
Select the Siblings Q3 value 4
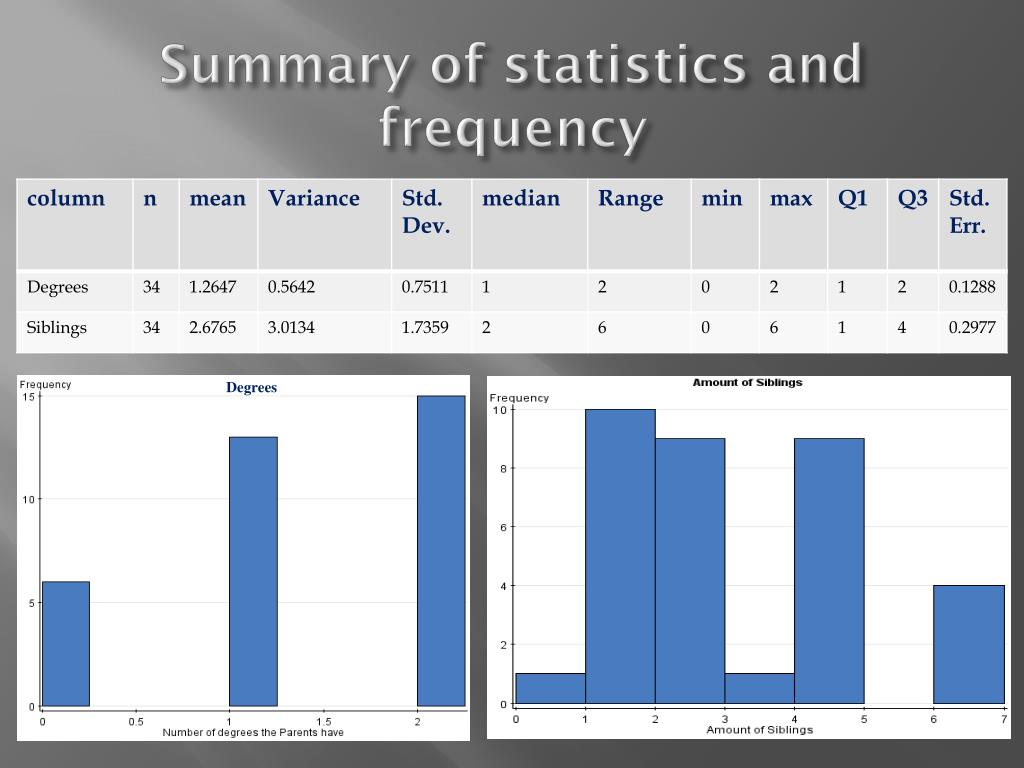click(902, 327)
